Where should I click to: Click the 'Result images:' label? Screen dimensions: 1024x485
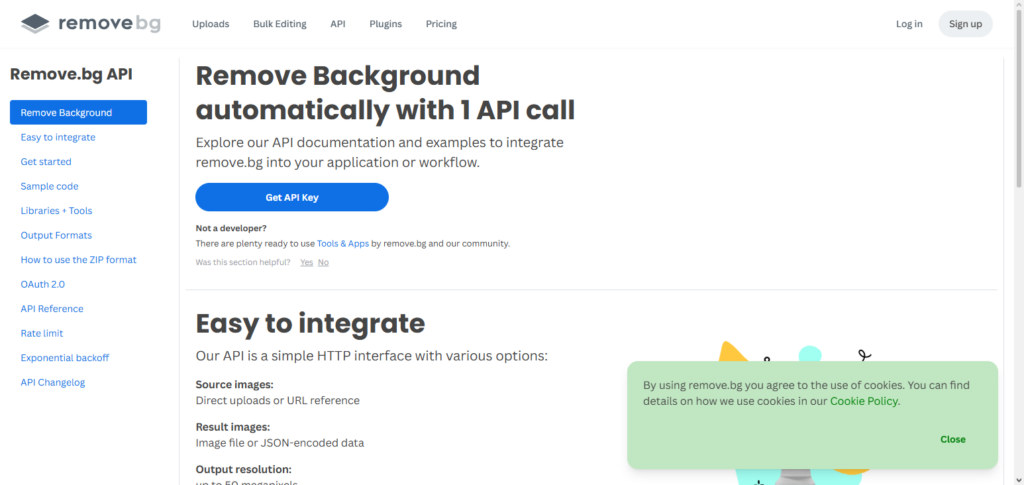[x=232, y=427]
